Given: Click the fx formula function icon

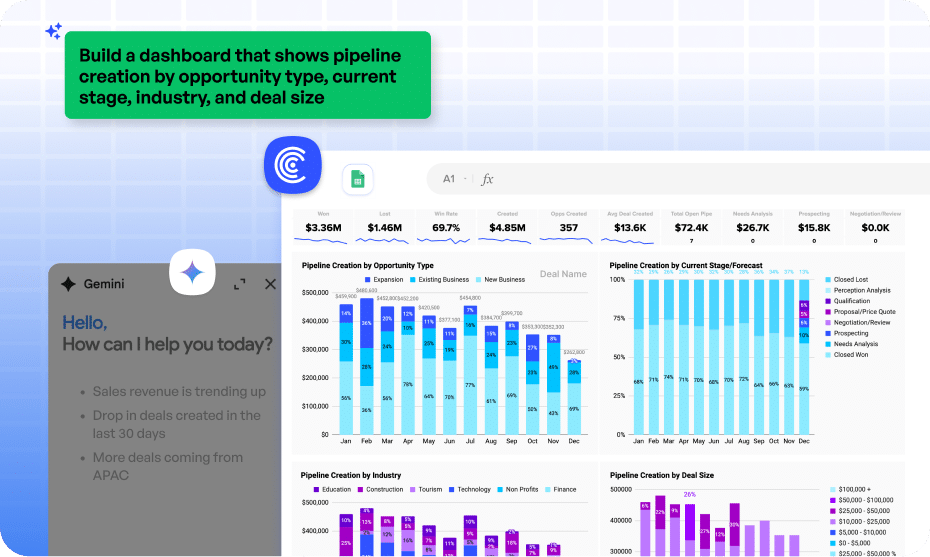Looking at the screenshot, I should pos(488,179).
